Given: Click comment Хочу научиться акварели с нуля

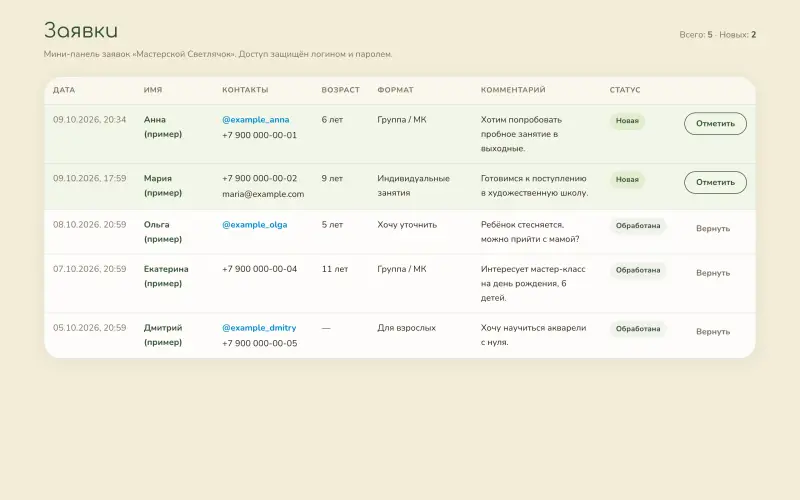Looking at the screenshot, I should (x=533, y=335).
